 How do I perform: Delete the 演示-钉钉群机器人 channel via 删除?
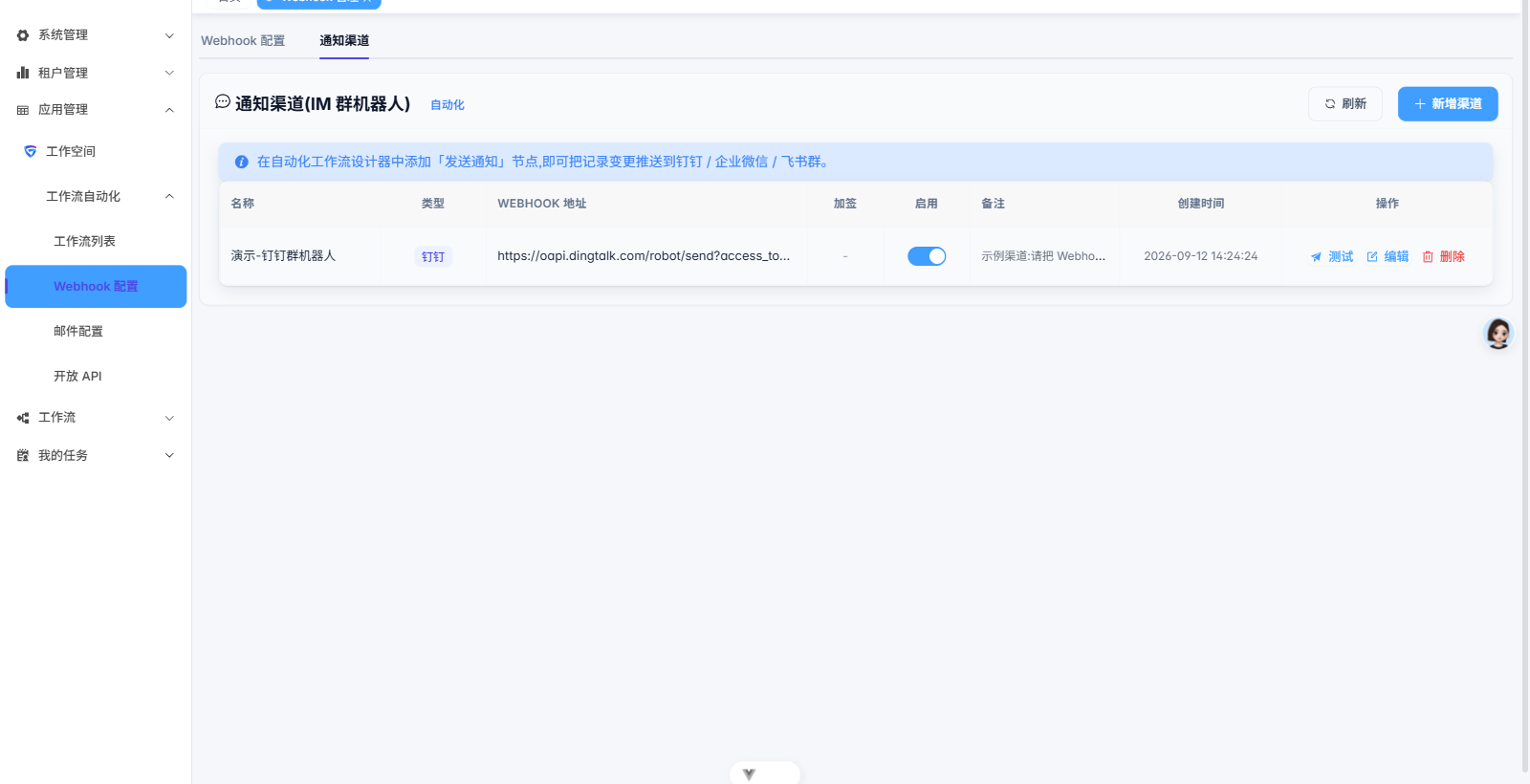pos(1443,256)
